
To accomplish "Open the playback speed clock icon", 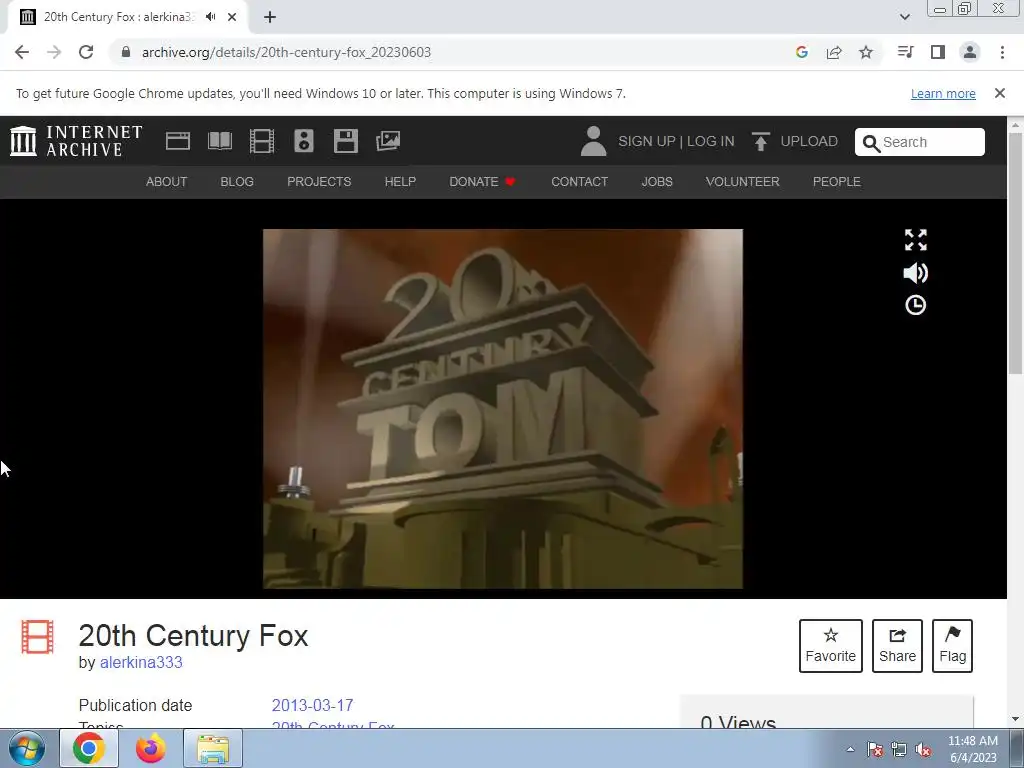I will (x=916, y=305).
